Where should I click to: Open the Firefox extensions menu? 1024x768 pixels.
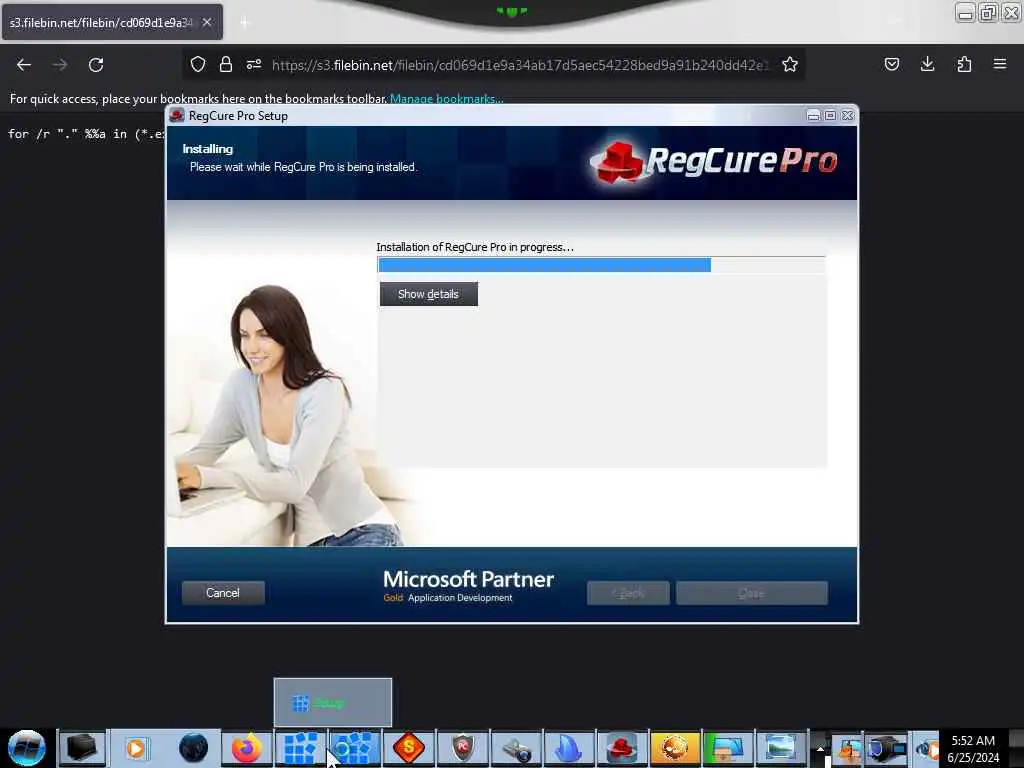[964, 64]
